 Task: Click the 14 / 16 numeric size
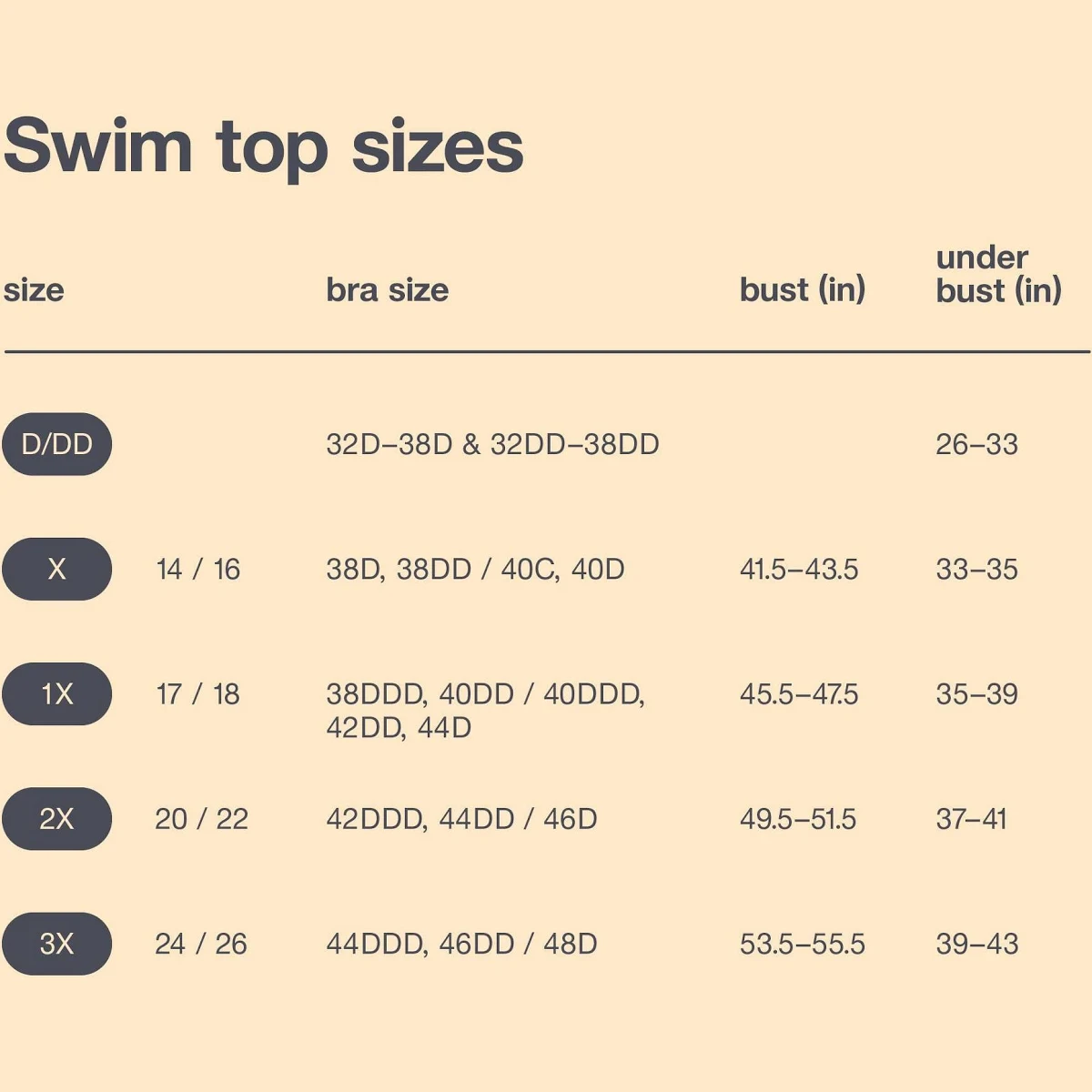coord(198,570)
